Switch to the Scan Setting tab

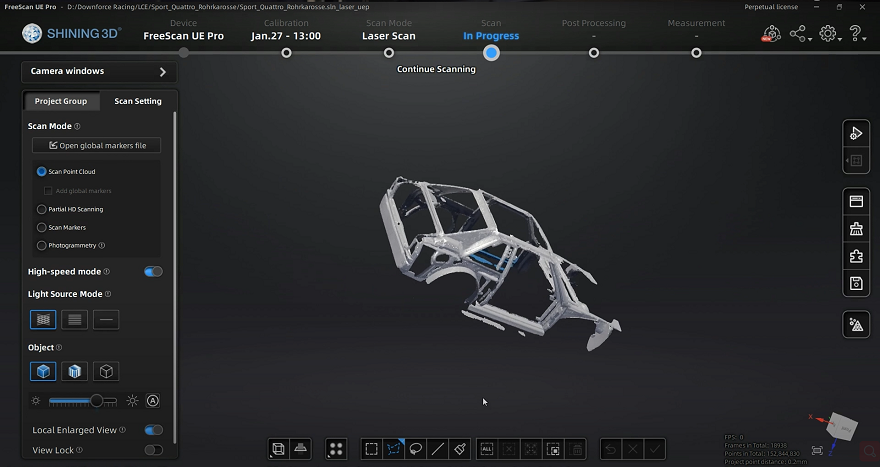(x=138, y=101)
